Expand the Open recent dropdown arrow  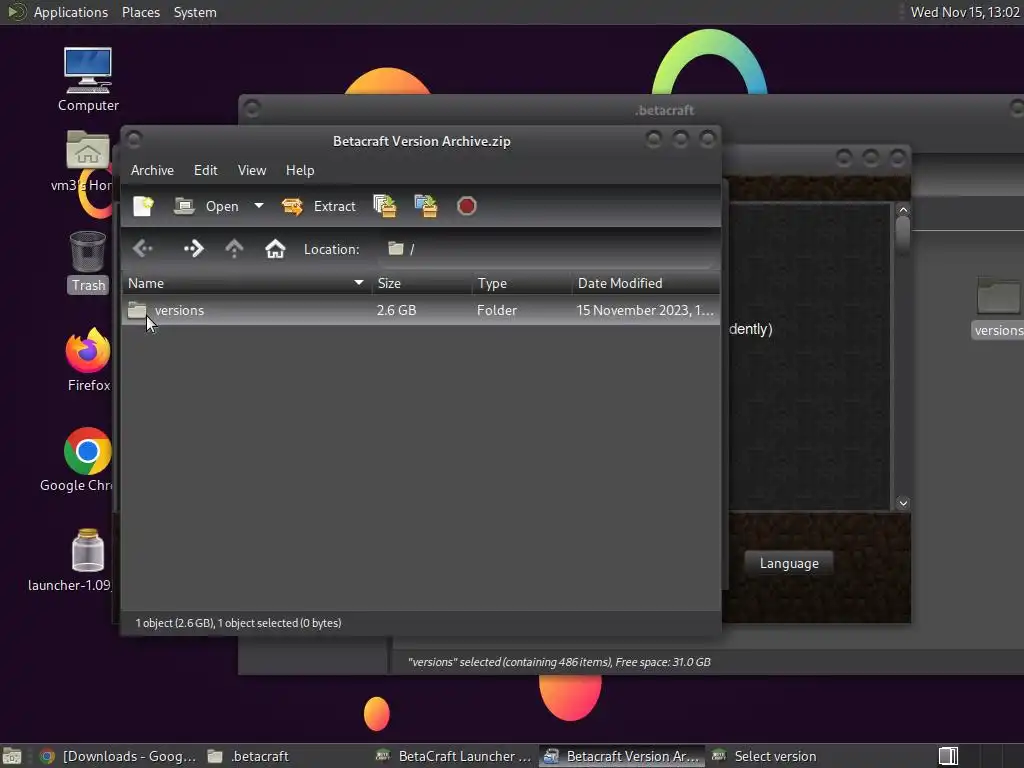[x=259, y=206]
